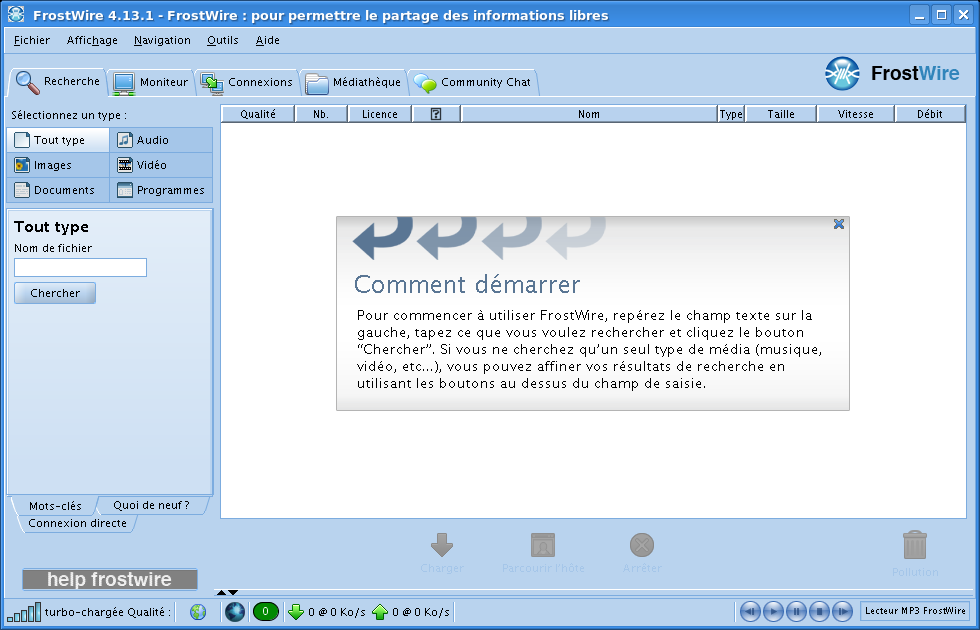This screenshot has width=980, height=630.
Task: Select the Audio search filter
Action: [161, 140]
